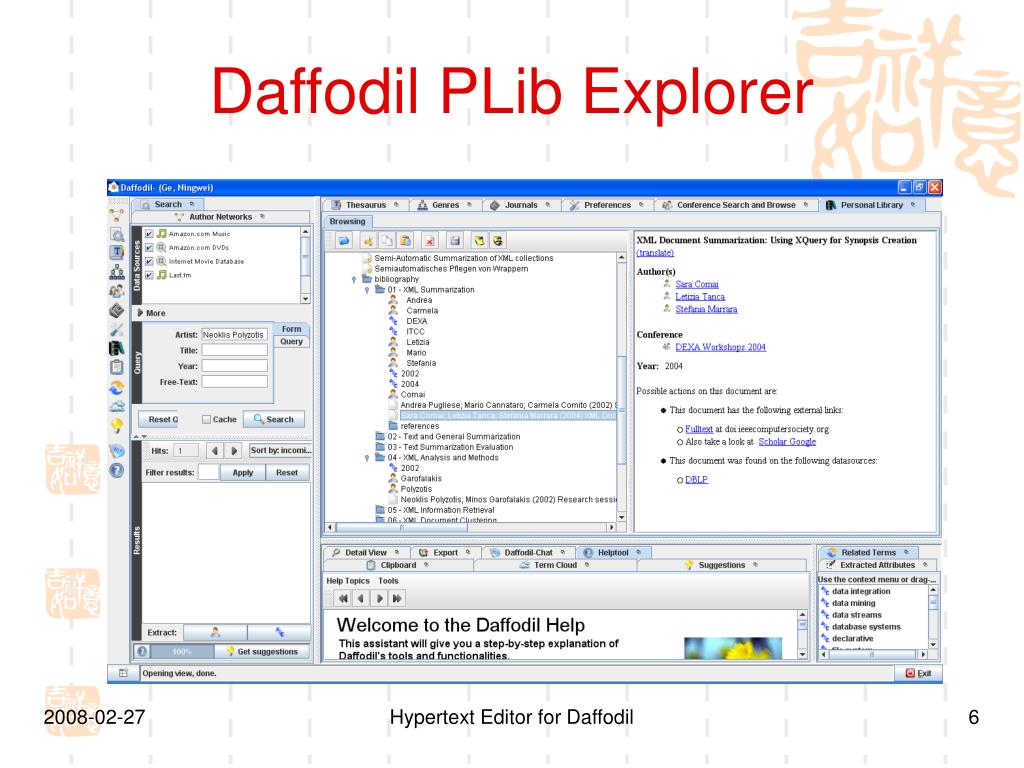This screenshot has height=768, width=1024.
Task: Open the hierarchy classification sidebar icon
Action: (x=117, y=272)
